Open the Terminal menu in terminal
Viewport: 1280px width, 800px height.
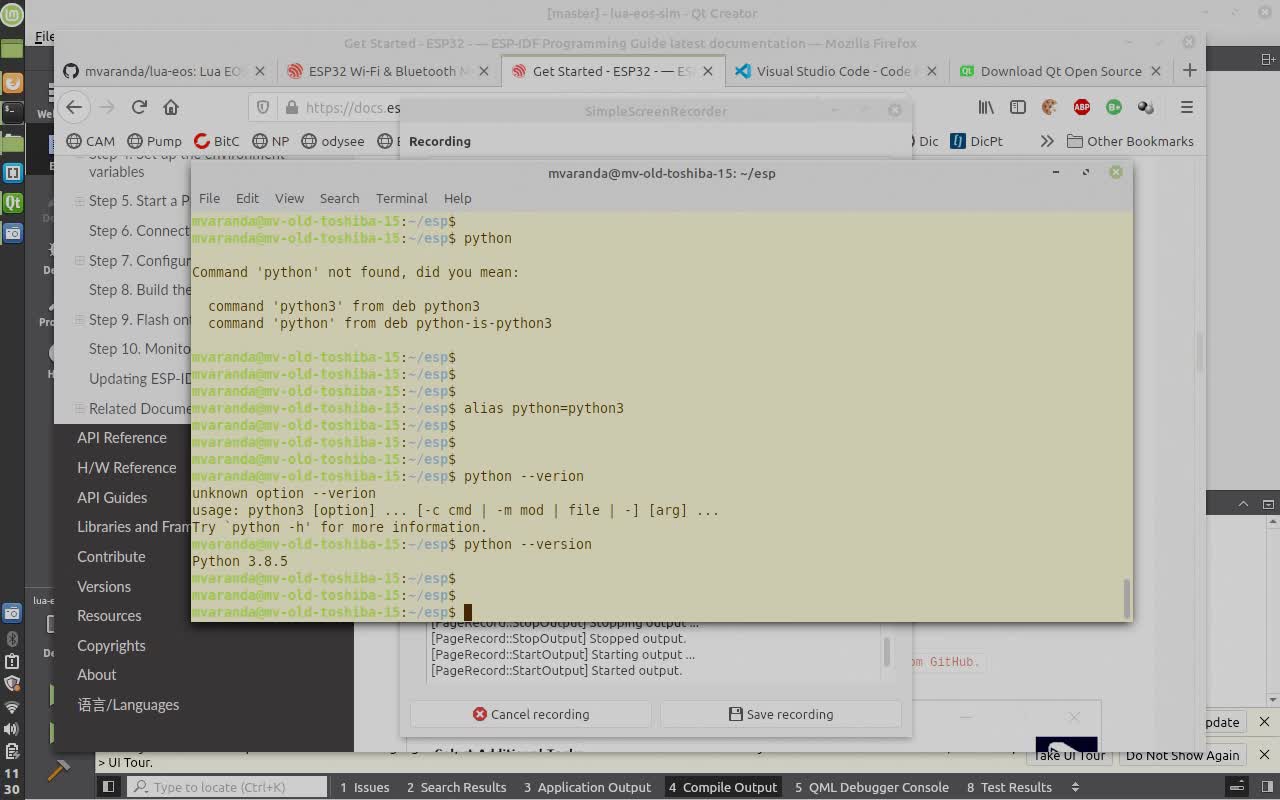(401, 198)
